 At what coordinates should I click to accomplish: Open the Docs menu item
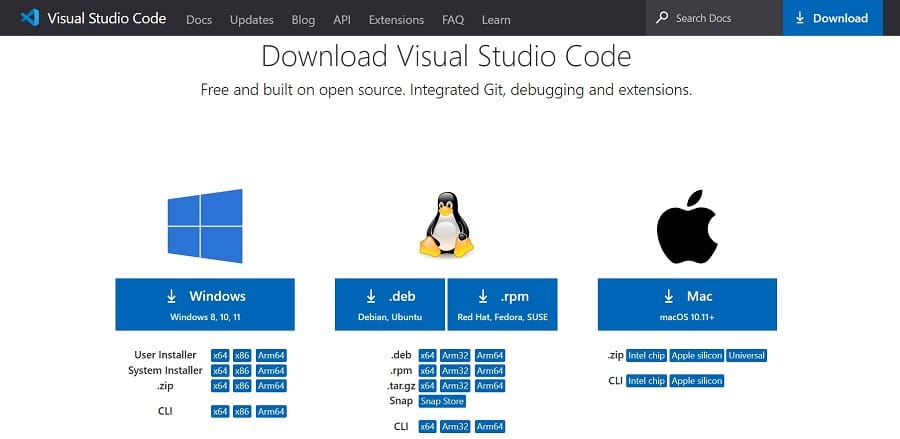coord(199,20)
